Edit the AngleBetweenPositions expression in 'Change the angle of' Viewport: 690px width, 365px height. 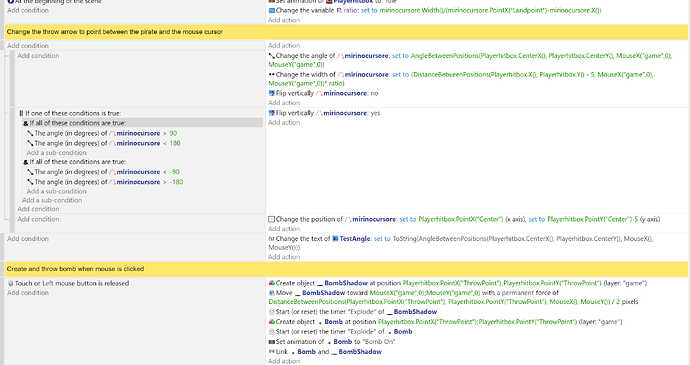(470, 60)
